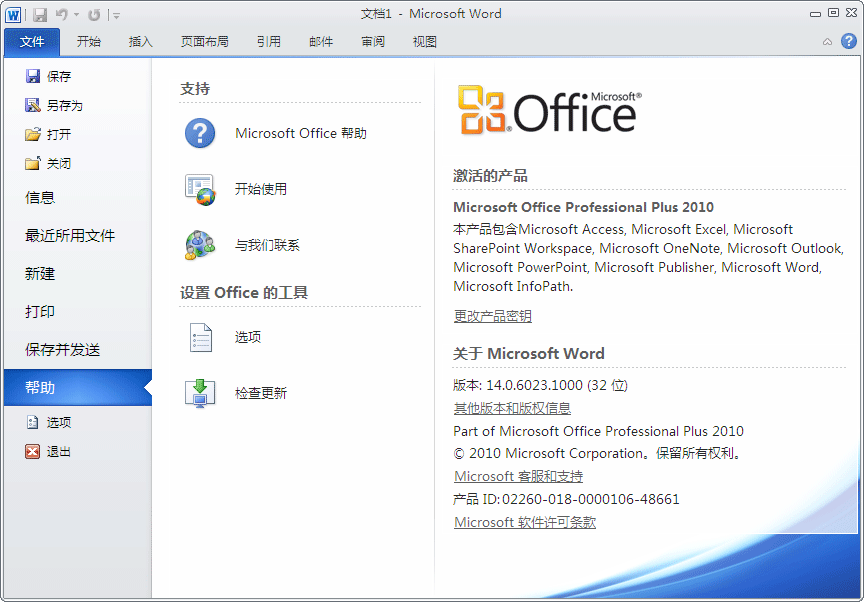The width and height of the screenshot is (864, 602).
Task: Click 关闭 to close the document
Action: click(58, 163)
